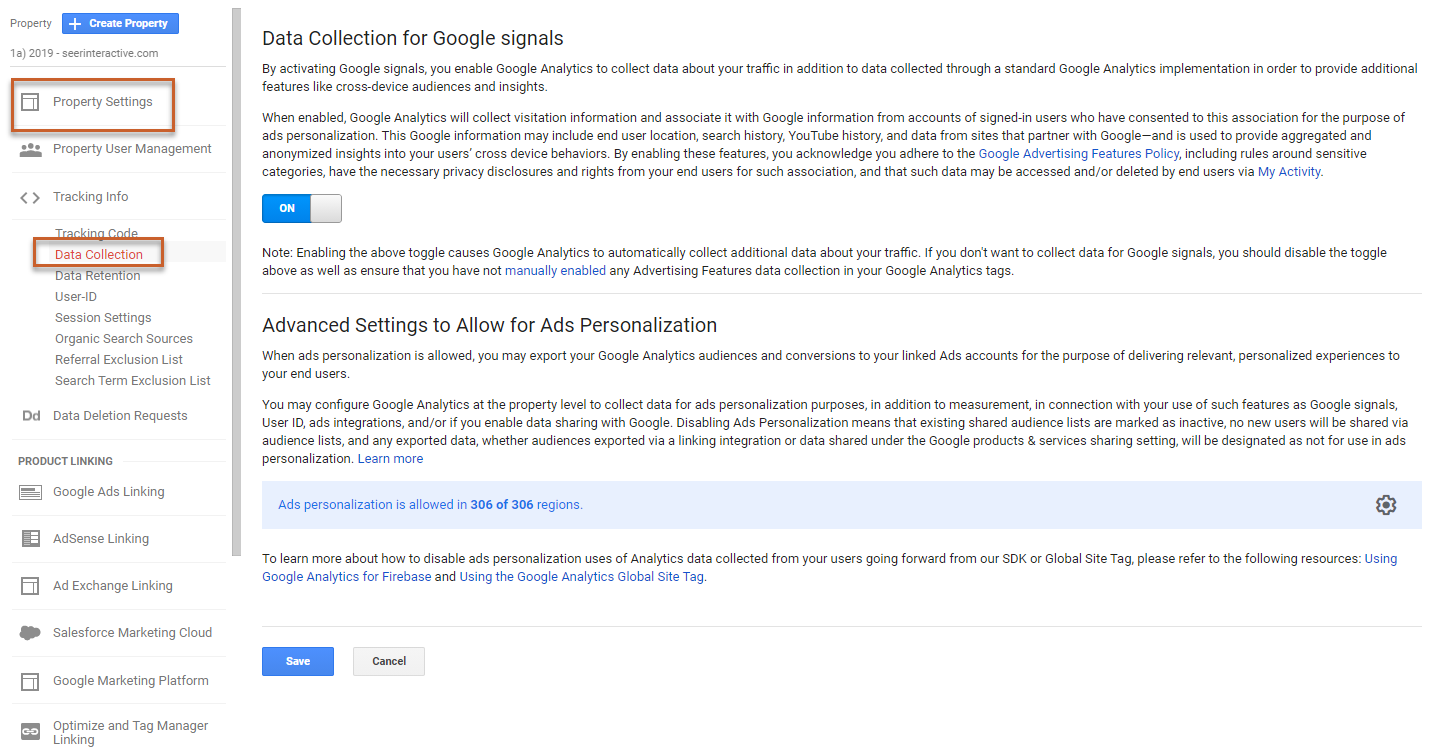Click the Create Property button
1429x754 pixels.
point(120,23)
